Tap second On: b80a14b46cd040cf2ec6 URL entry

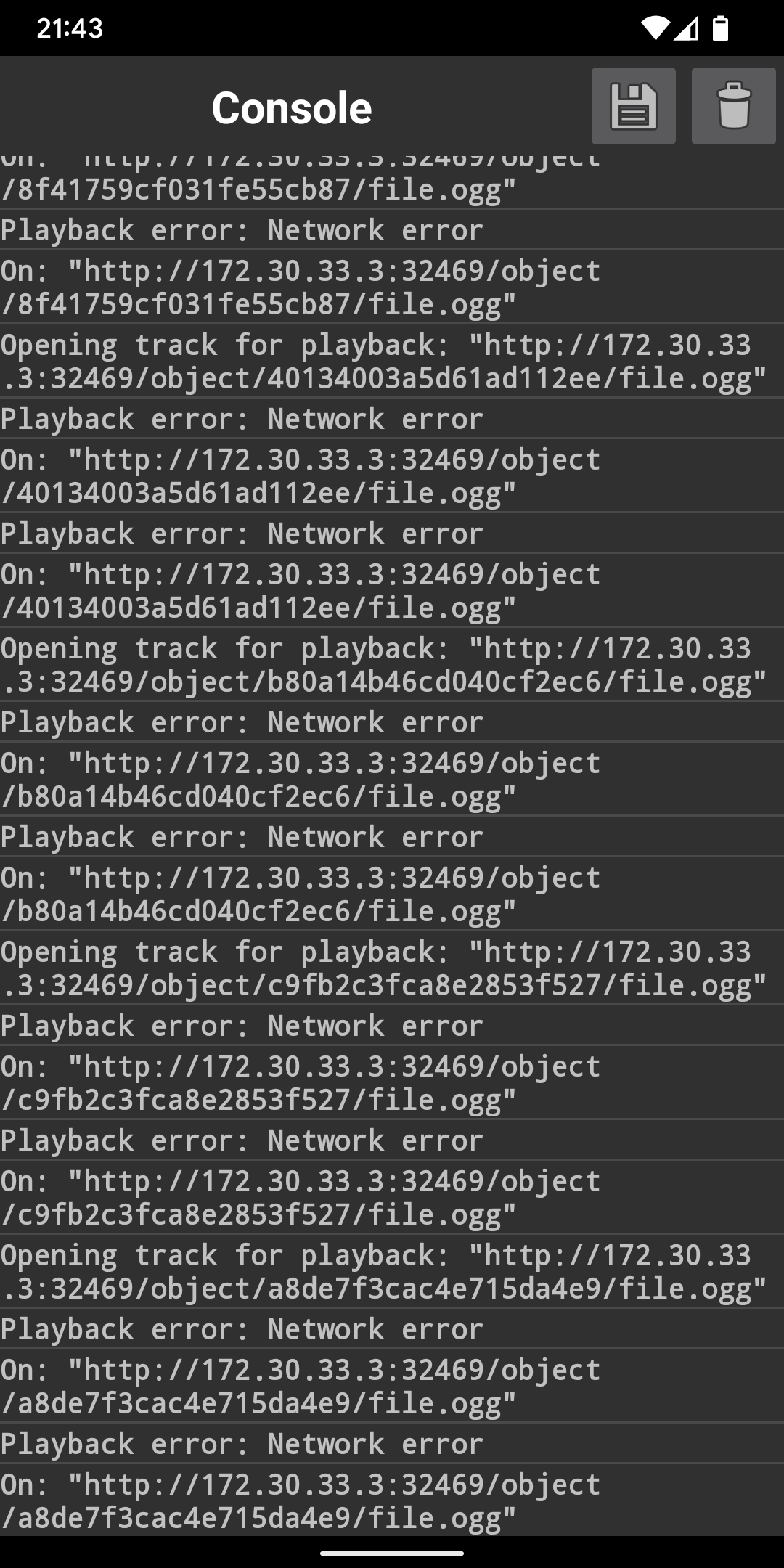[300, 894]
